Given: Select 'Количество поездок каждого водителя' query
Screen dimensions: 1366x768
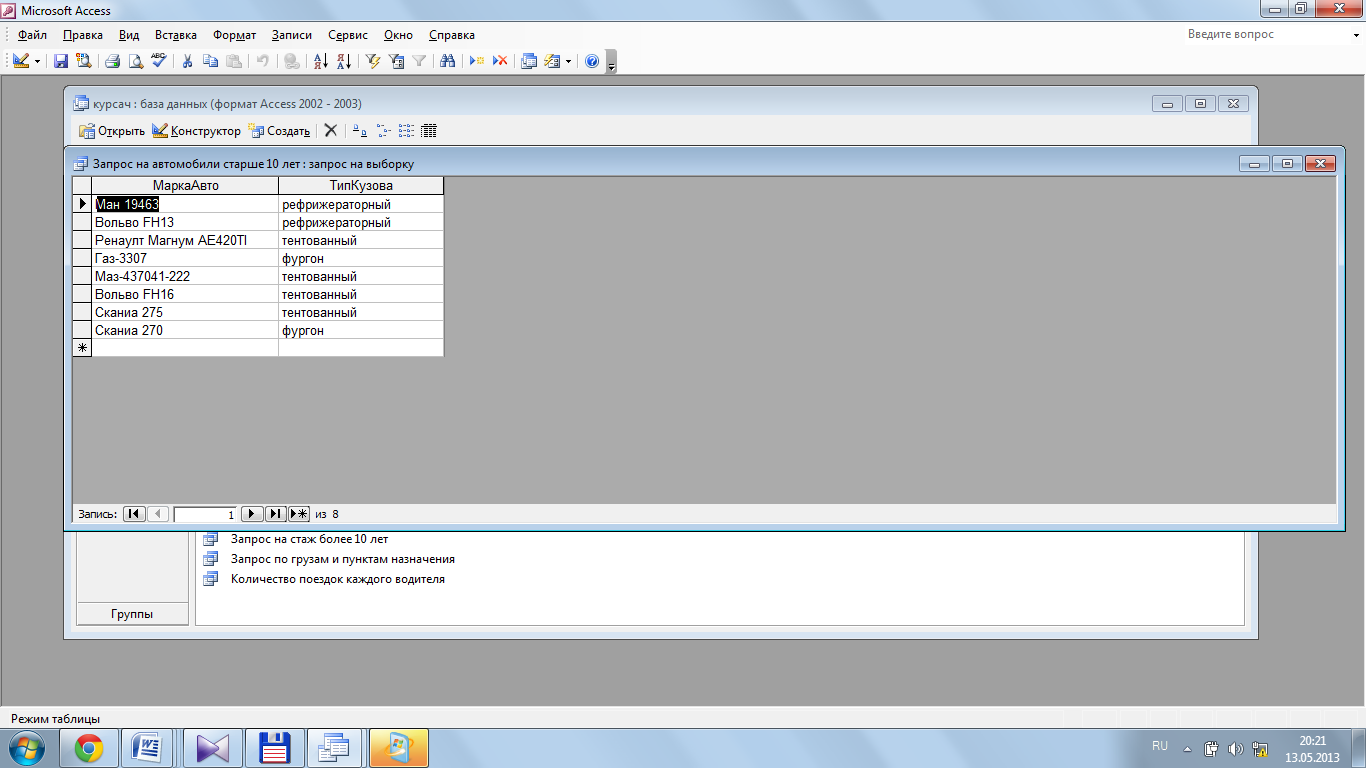Looking at the screenshot, I should (x=338, y=579).
